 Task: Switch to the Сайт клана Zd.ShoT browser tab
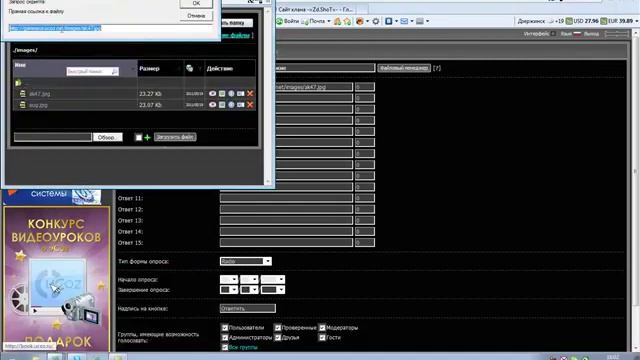316,9
